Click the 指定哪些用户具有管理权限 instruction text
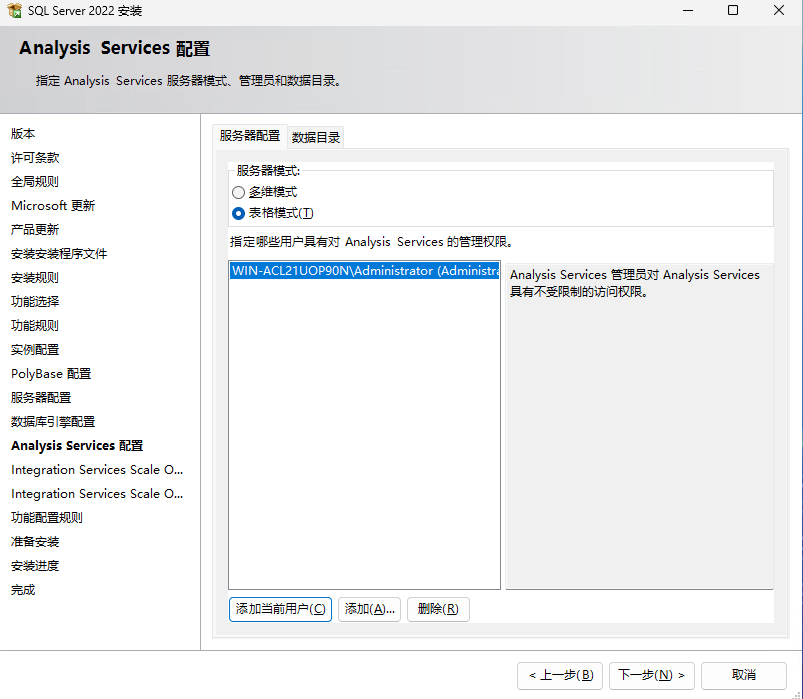 pos(371,242)
